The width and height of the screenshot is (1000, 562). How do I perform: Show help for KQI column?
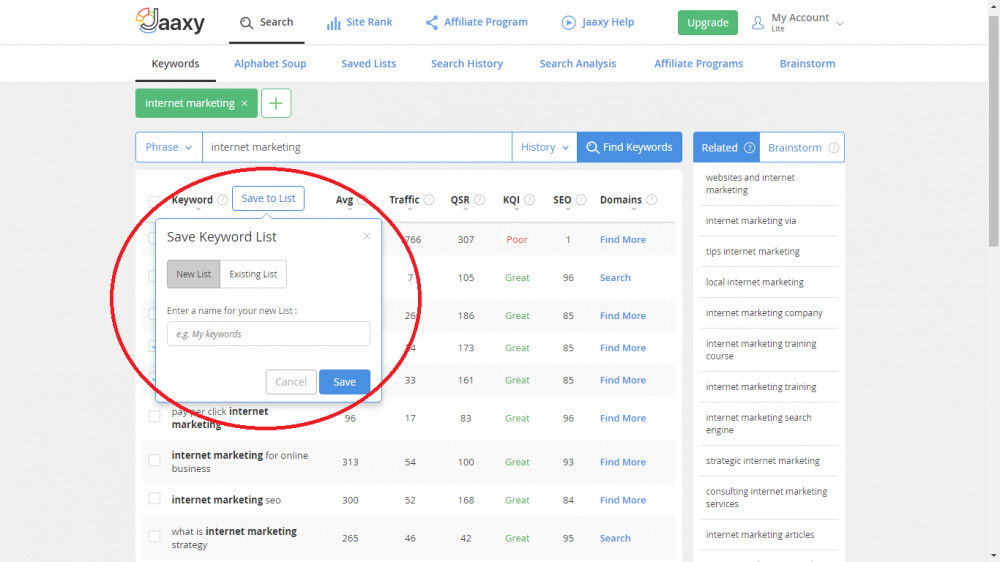[x=529, y=200]
